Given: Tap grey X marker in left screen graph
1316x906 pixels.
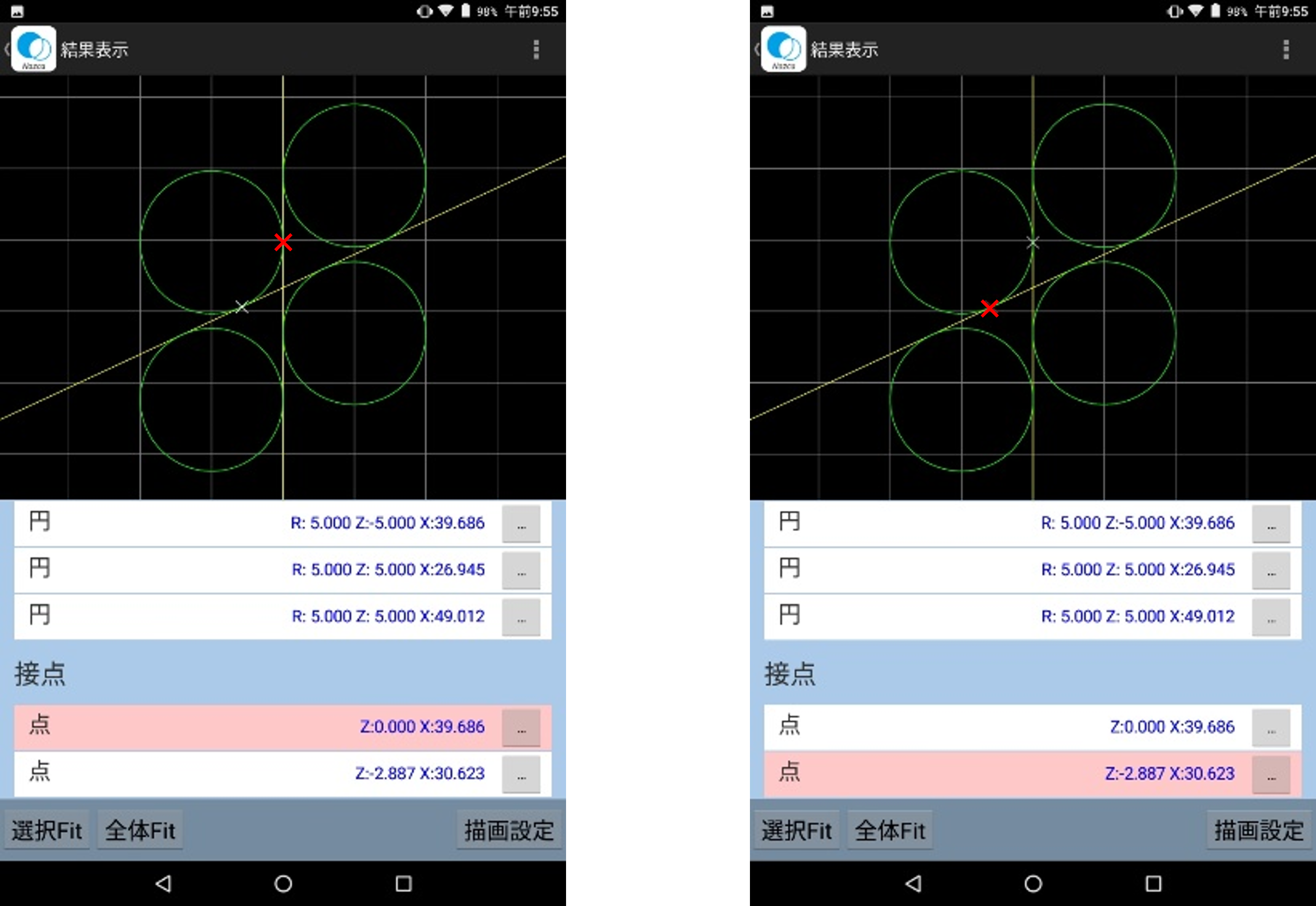Looking at the screenshot, I should coord(242,307).
